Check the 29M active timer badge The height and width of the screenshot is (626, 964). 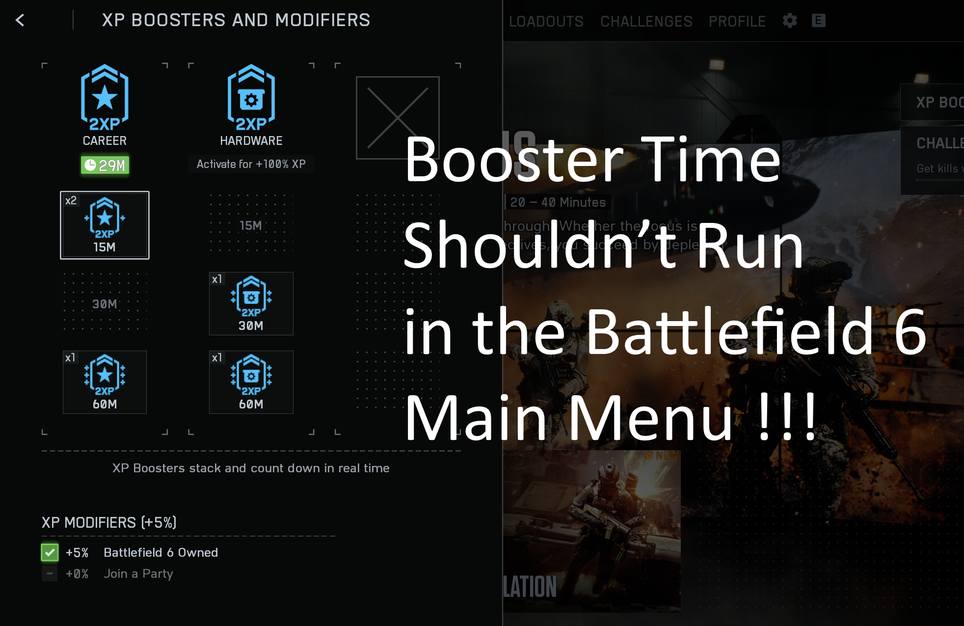click(x=105, y=165)
